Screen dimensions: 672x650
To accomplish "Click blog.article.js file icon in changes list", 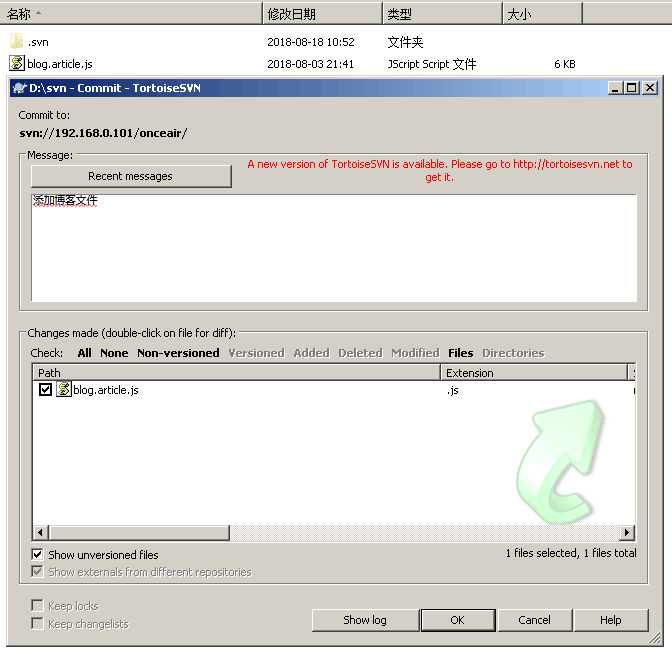I will pos(64,389).
